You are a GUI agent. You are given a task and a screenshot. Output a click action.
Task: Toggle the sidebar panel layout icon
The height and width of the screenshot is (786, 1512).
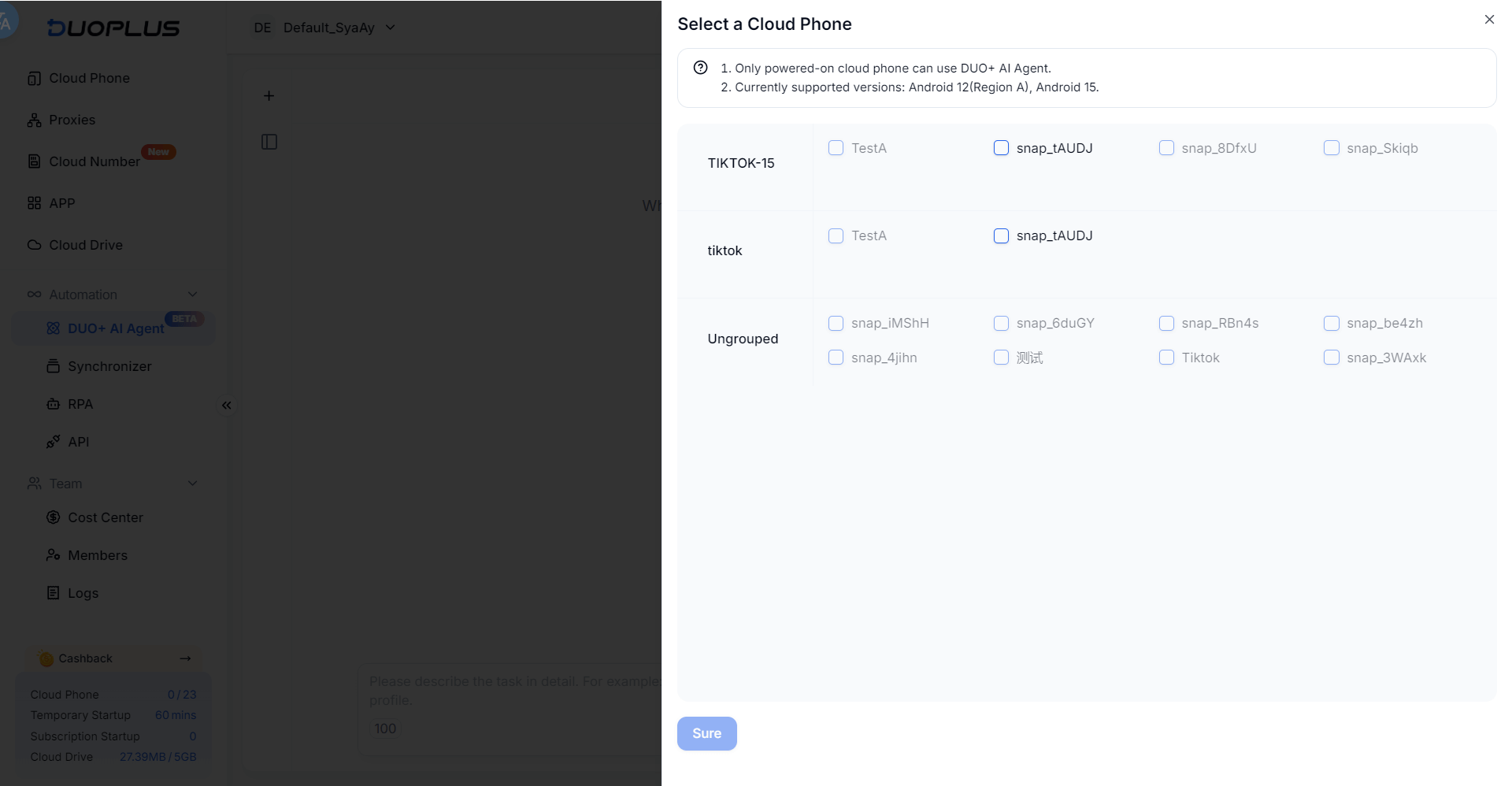pos(269,142)
